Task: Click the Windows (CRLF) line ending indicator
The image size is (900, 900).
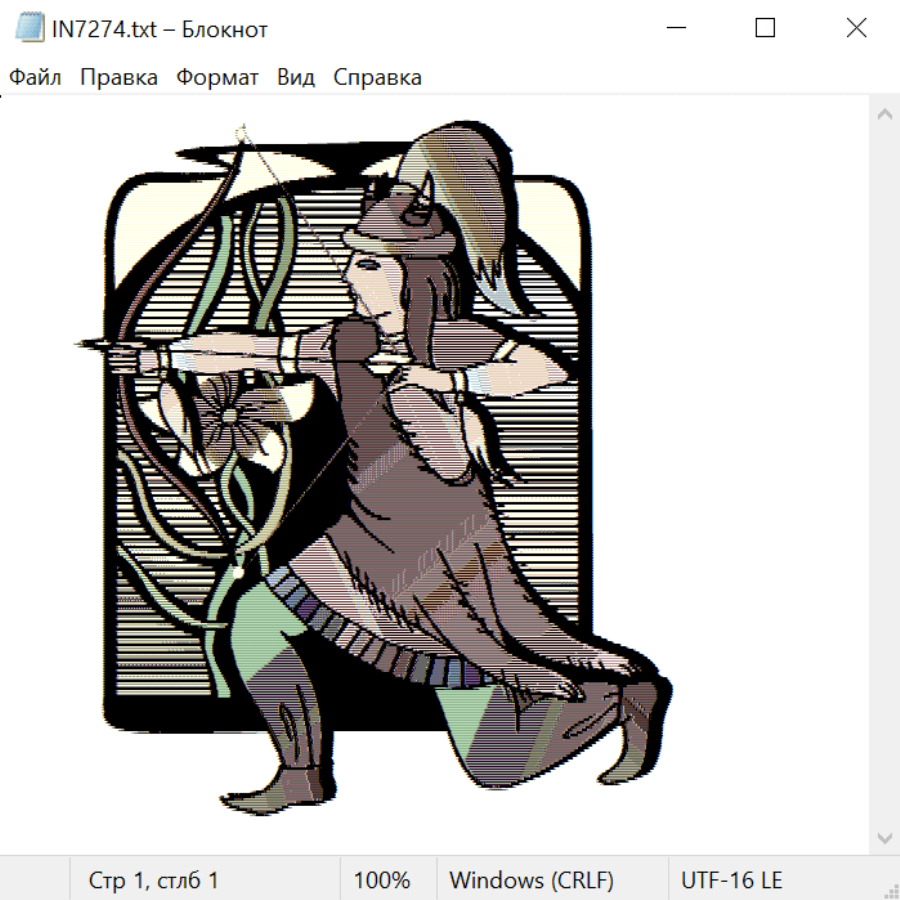Action: click(x=531, y=880)
